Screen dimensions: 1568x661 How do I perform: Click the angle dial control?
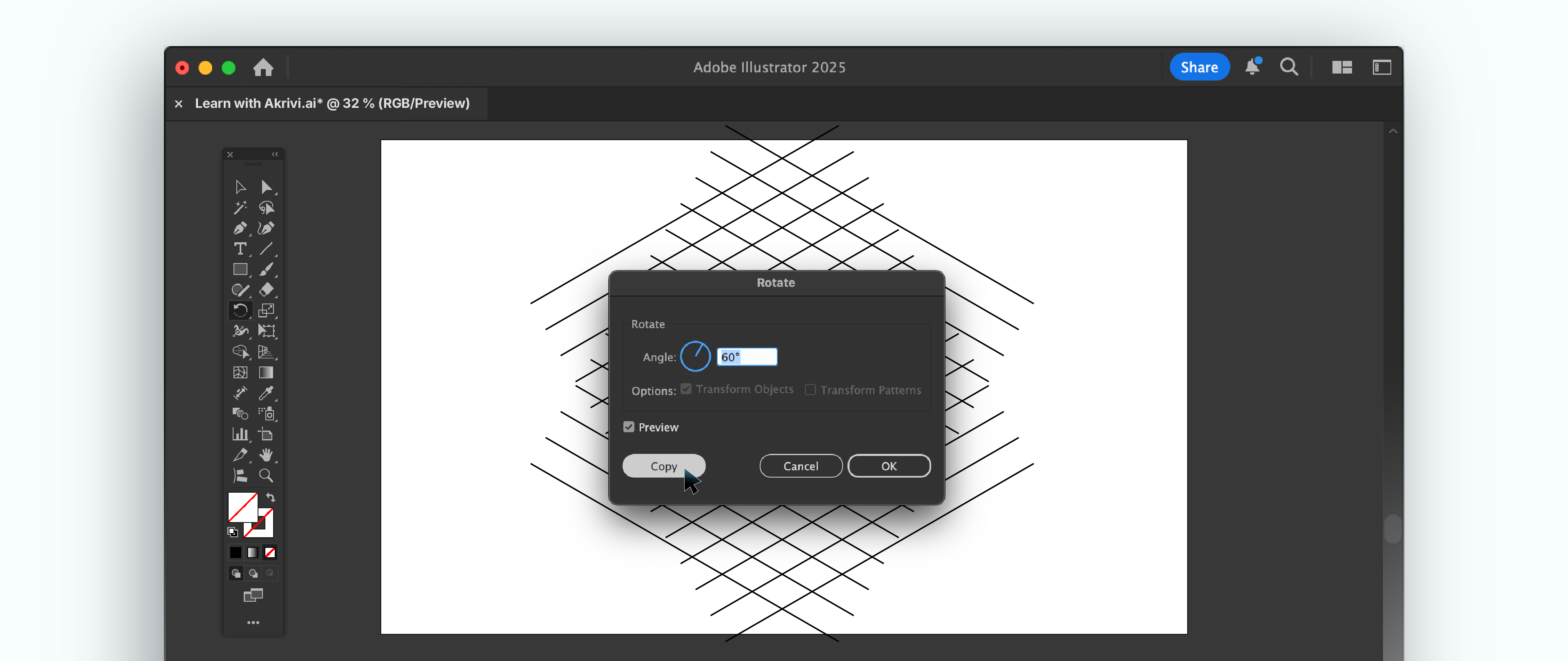(695, 357)
